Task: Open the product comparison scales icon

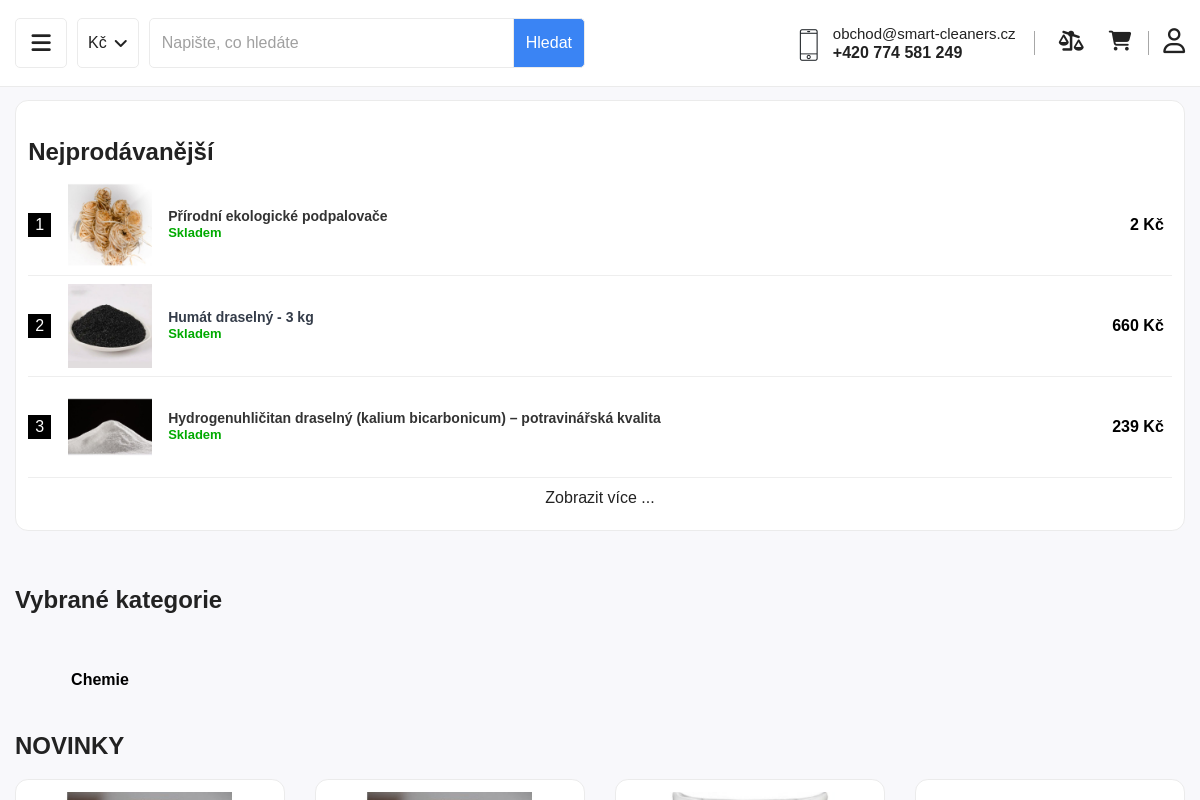Action: [x=1071, y=41]
